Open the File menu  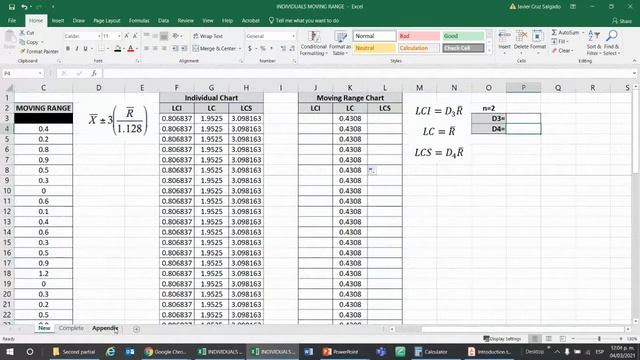[x=12, y=20]
